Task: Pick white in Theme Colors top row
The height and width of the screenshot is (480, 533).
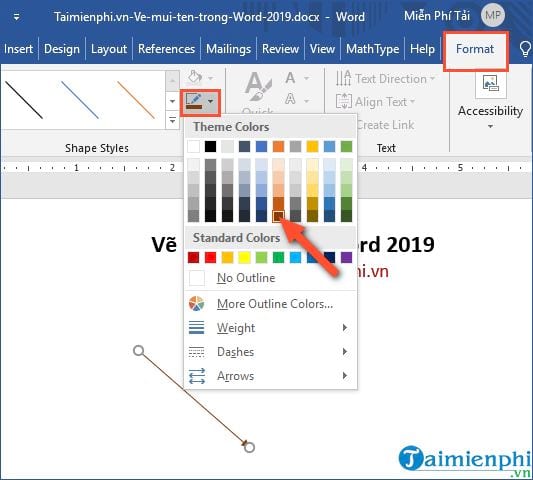Action: (193, 147)
